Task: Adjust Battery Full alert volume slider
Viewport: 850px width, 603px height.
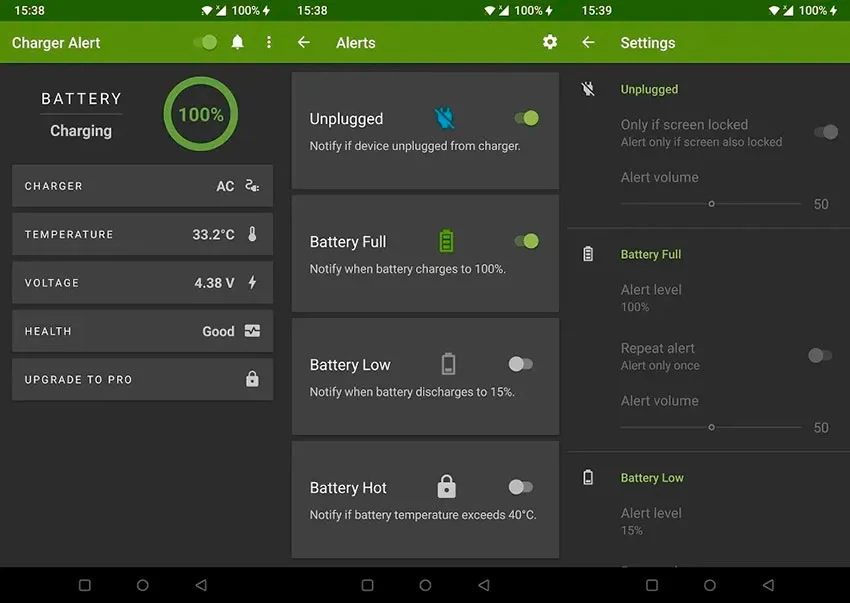Action: [x=711, y=427]
